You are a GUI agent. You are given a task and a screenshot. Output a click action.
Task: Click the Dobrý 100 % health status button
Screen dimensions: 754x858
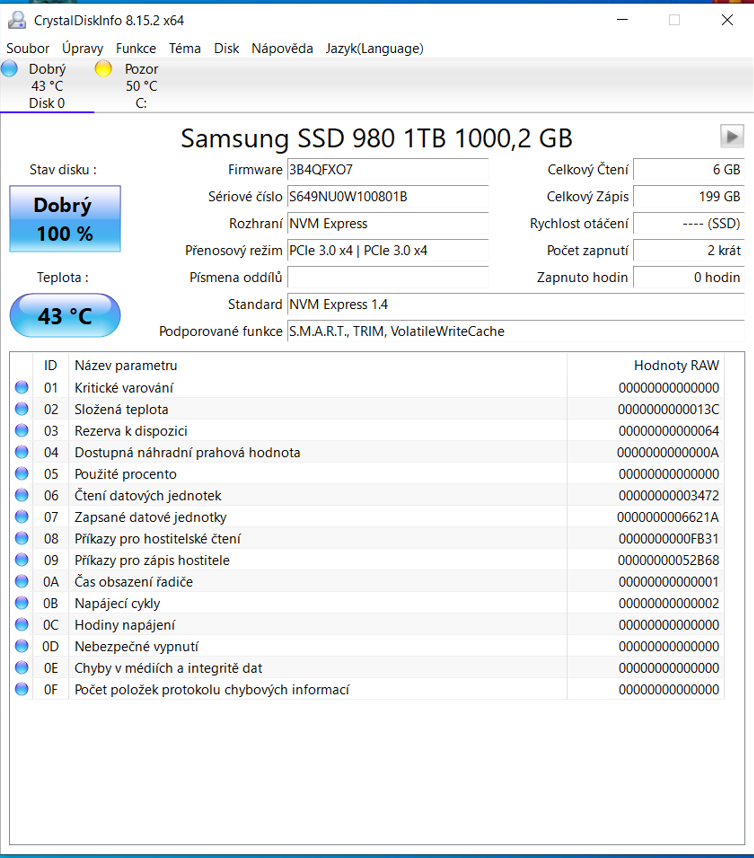coord(65,219)
